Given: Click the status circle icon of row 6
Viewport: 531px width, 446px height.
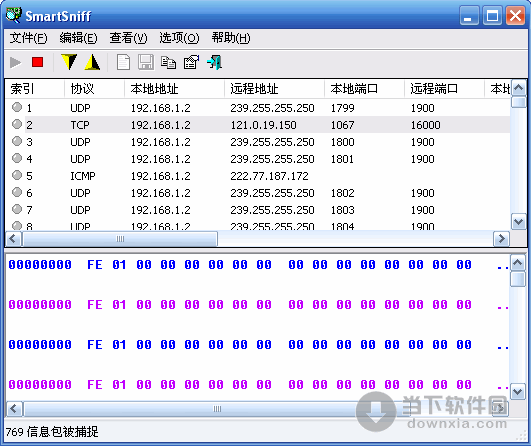Looking at the screenshot, I should coord(17,192).
